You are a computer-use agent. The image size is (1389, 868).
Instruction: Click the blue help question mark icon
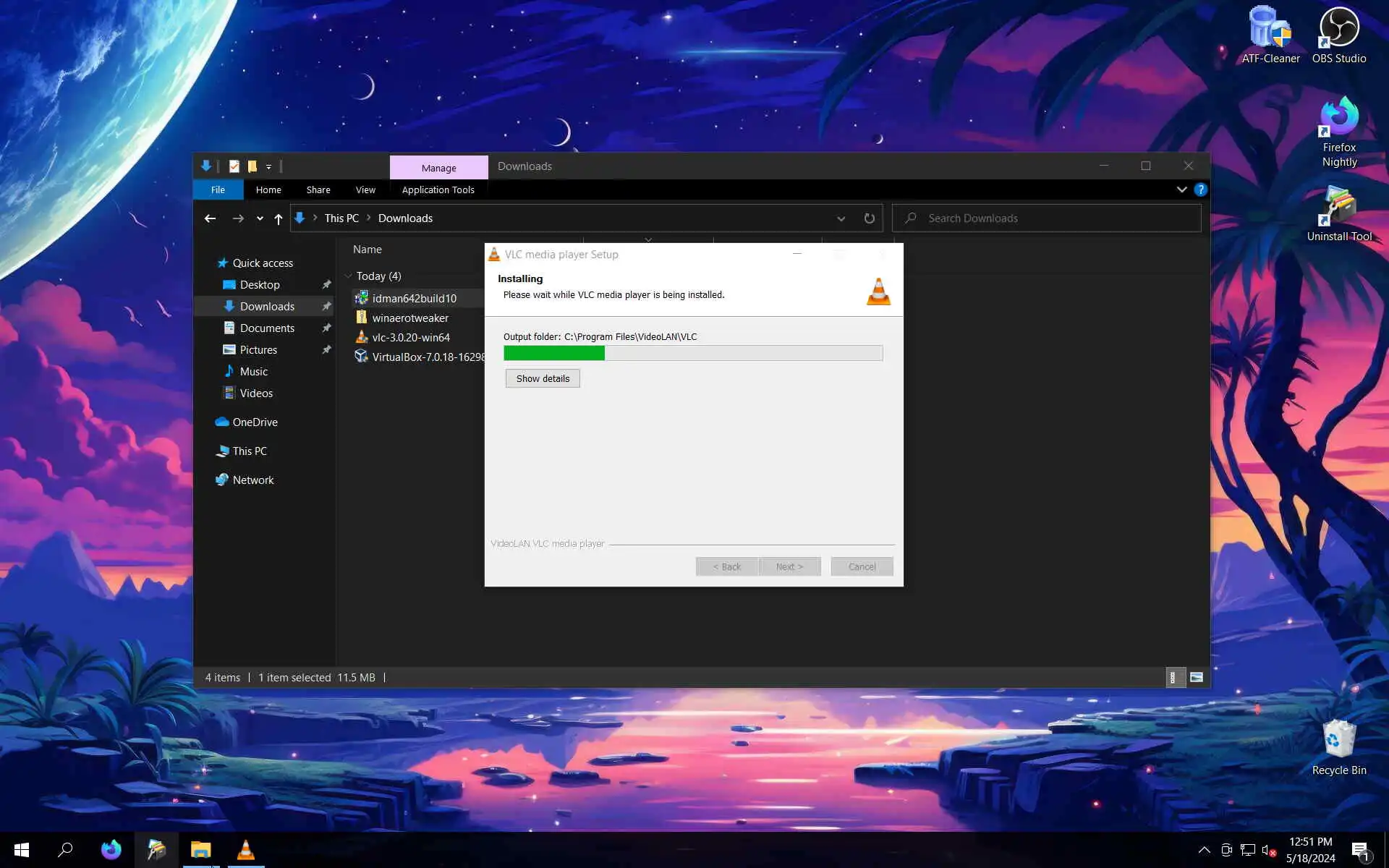pyautogui.click(x=1200, y=190)
